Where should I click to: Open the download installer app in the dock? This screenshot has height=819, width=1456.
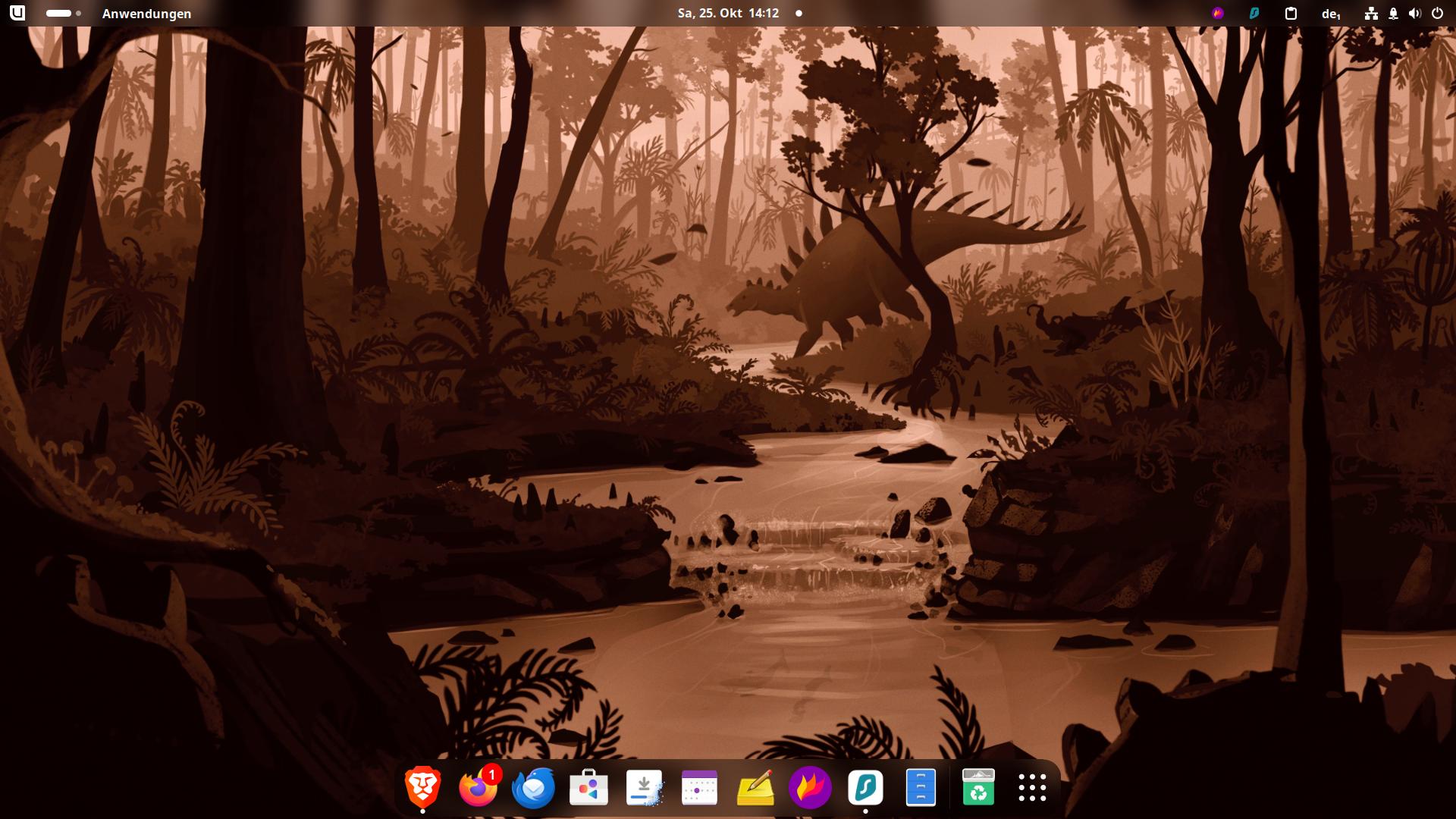644,787
